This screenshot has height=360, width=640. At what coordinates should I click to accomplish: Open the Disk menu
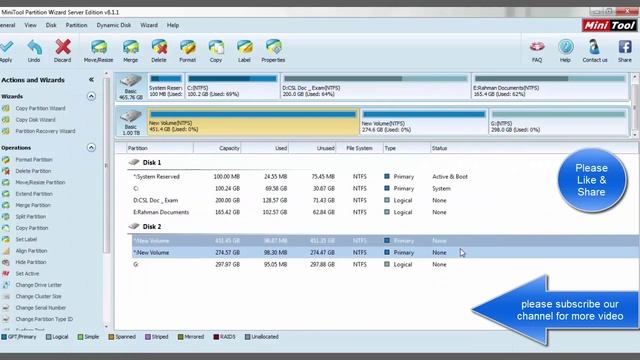[51, 25]
